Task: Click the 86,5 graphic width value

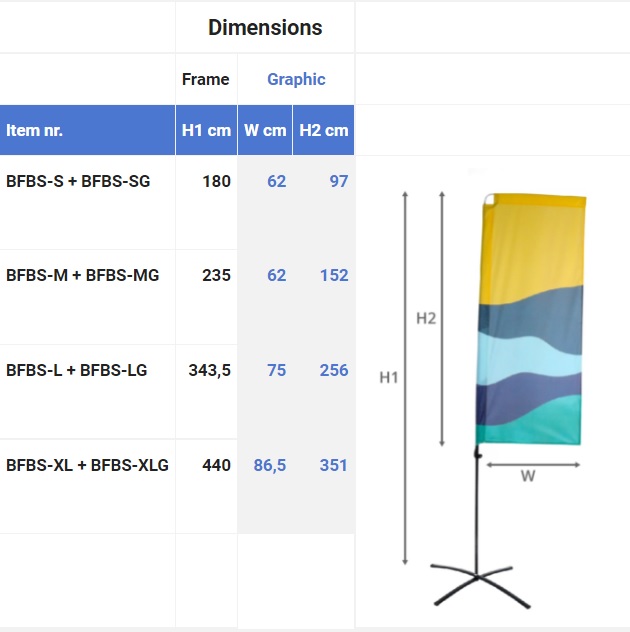Action: 270,465
